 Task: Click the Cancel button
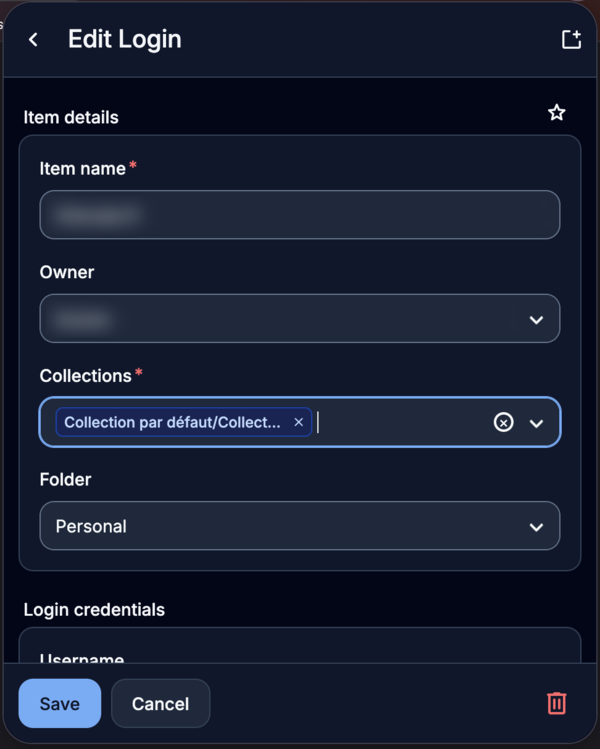[x=161, y=704]
